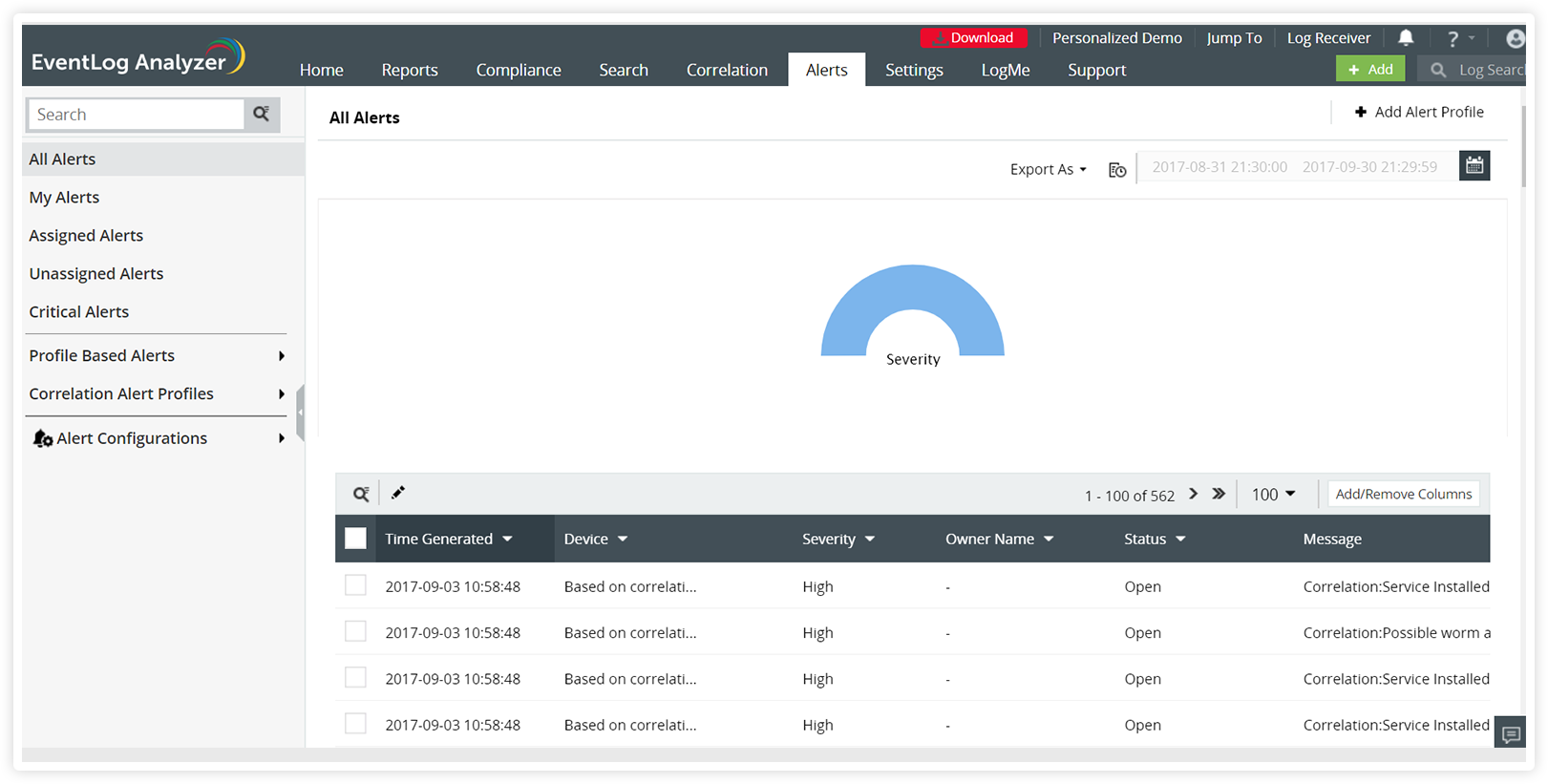1548x784 pixels.
Task: Open the Export As dropdown
Action: tap(1048, 169)
